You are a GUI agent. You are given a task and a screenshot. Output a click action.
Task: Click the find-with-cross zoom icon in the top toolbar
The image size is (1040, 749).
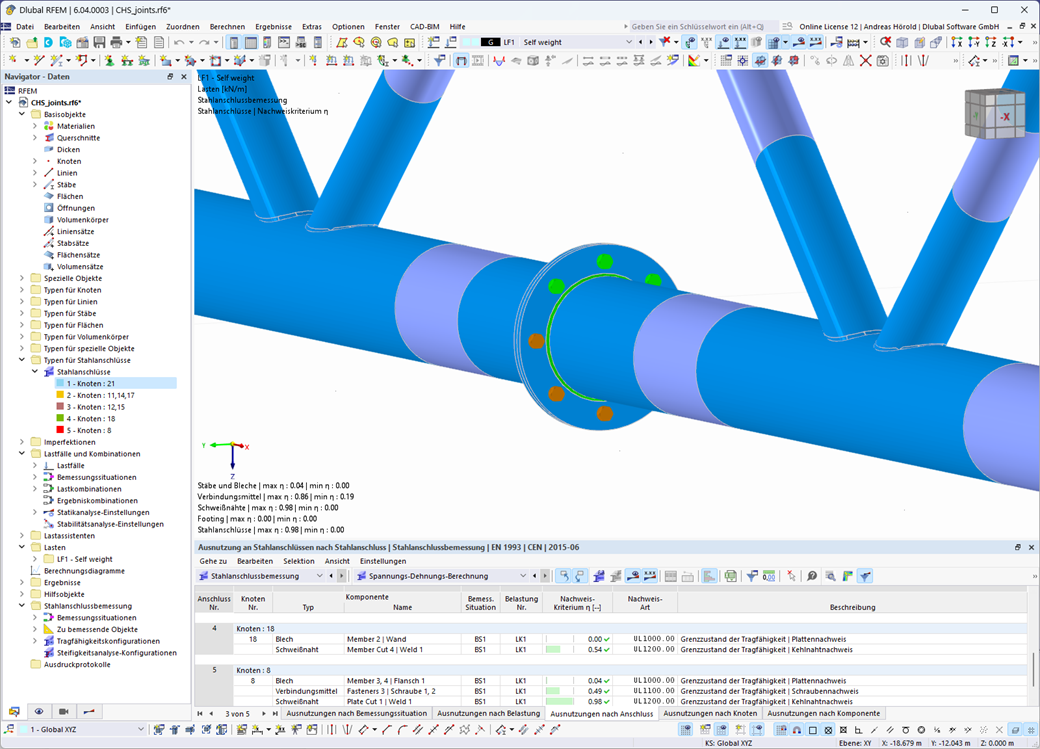coord(885,42)
